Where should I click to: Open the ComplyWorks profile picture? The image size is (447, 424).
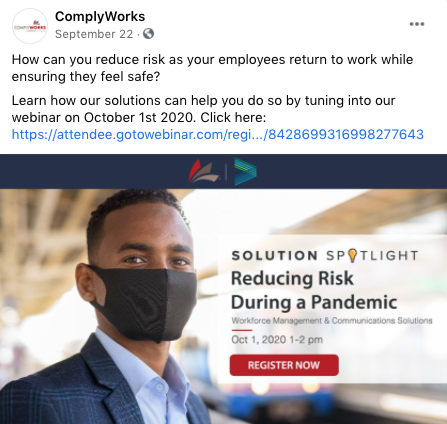pos(30,26)
